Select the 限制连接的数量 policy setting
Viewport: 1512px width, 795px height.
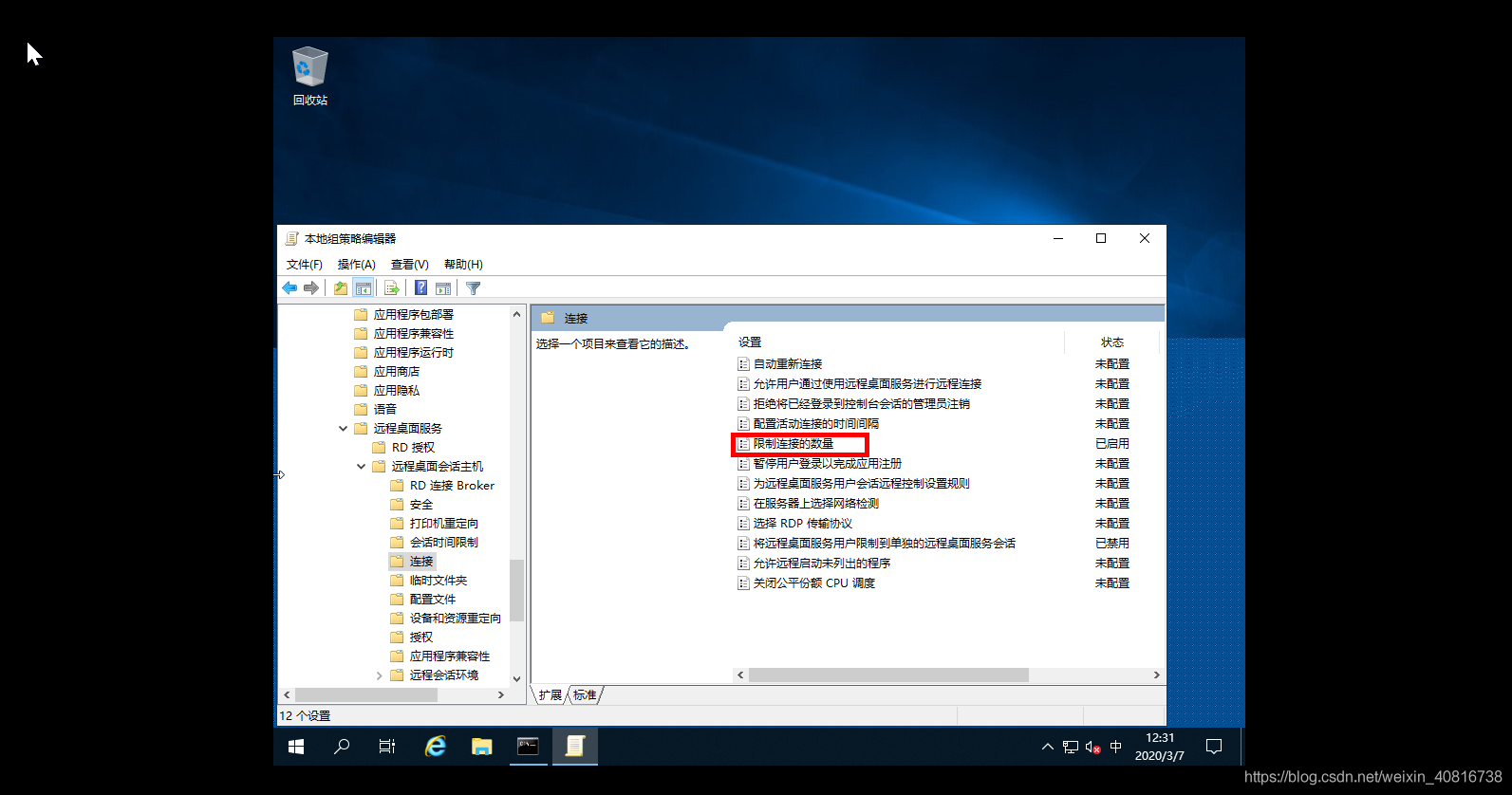click(x=793, y=444)
